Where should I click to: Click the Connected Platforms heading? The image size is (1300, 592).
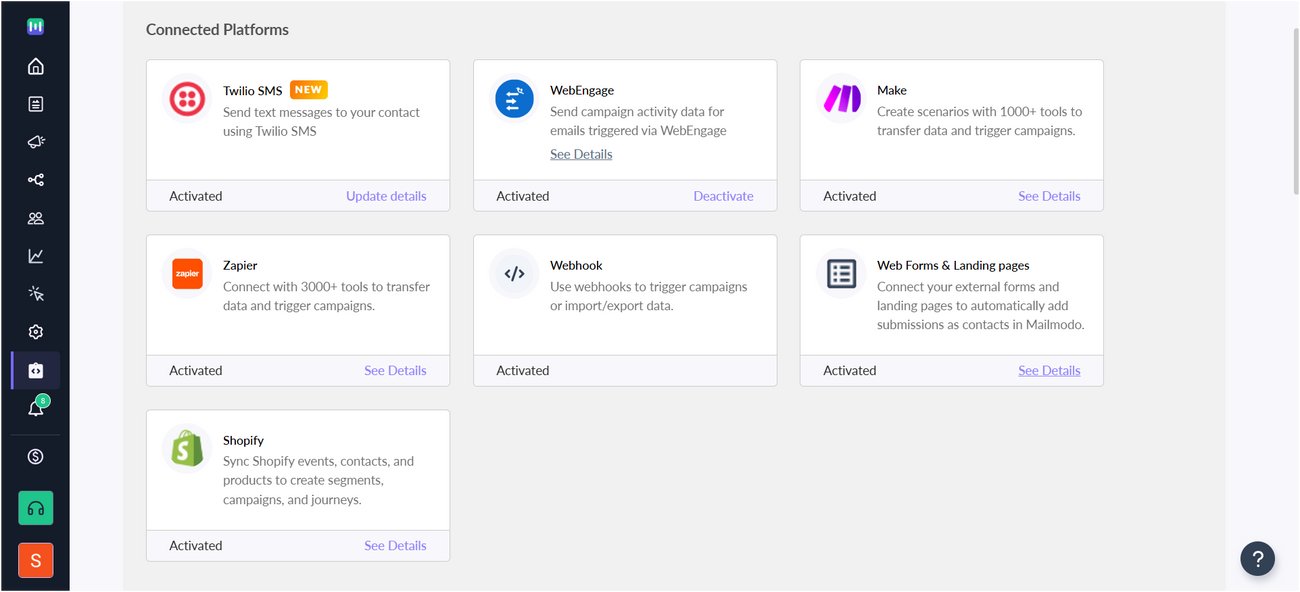[217, 29]
